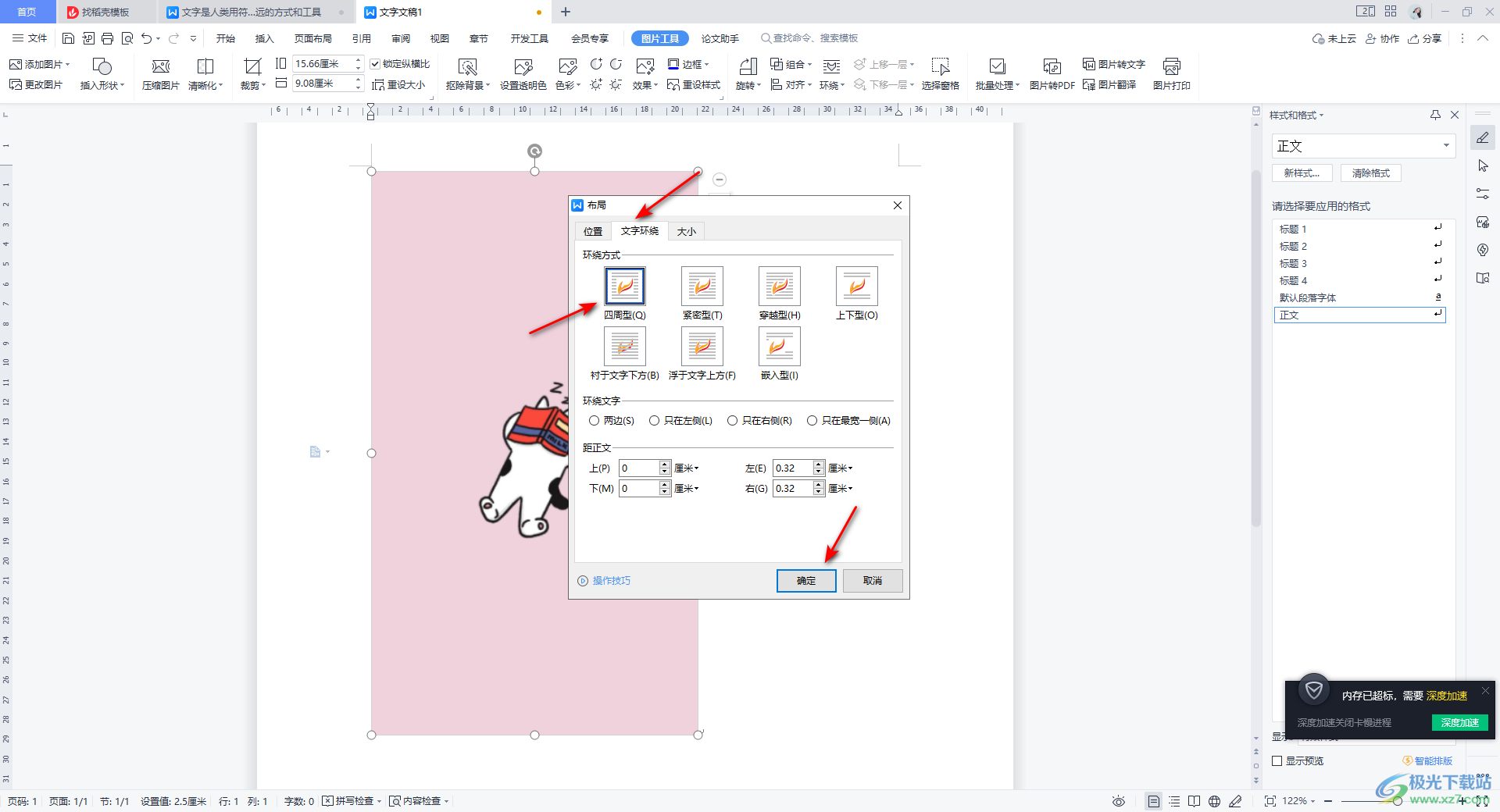Screen dimensions: 1500x812
Task: Select the 四周型 wrap style icon
Action: tap(624, 286)
